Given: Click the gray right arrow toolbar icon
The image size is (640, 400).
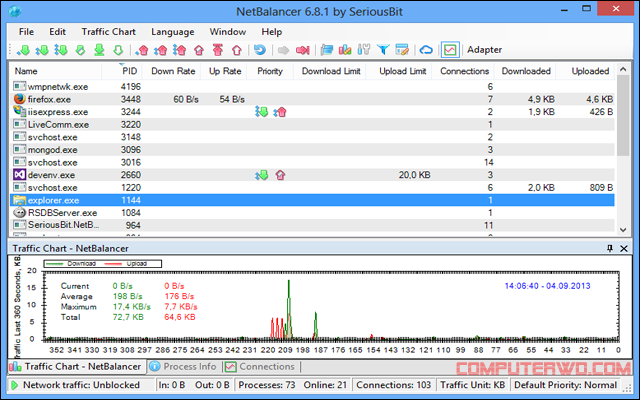Looking at the screenshot, I should (283, 50).
